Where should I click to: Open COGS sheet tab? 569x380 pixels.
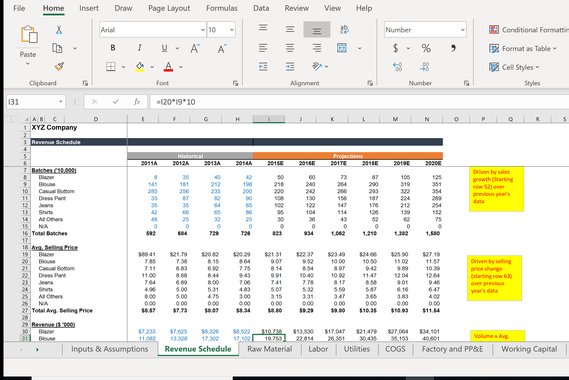pos(395,349)
